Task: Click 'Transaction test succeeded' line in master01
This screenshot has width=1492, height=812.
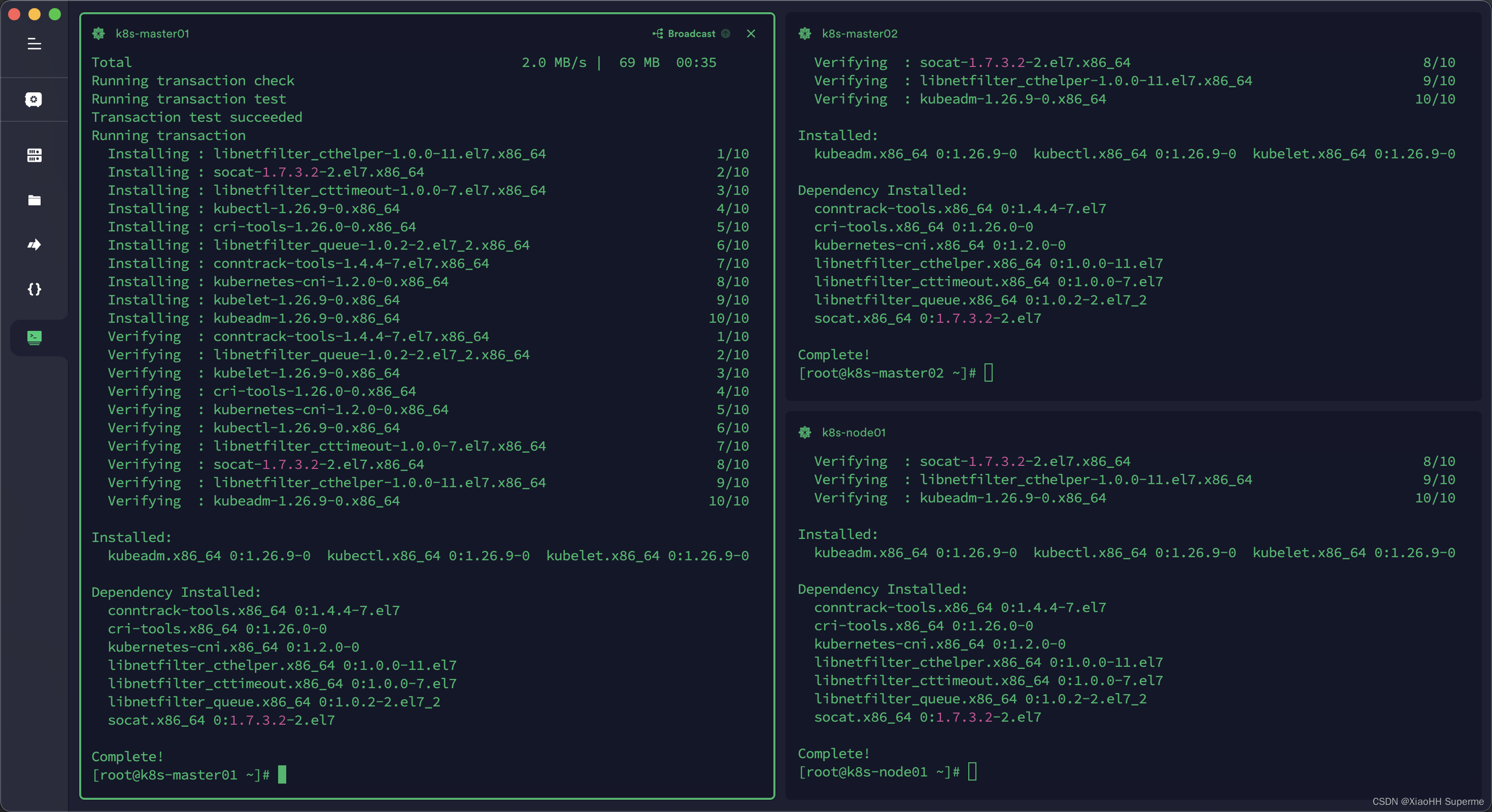Action: (x=197, y=117)
